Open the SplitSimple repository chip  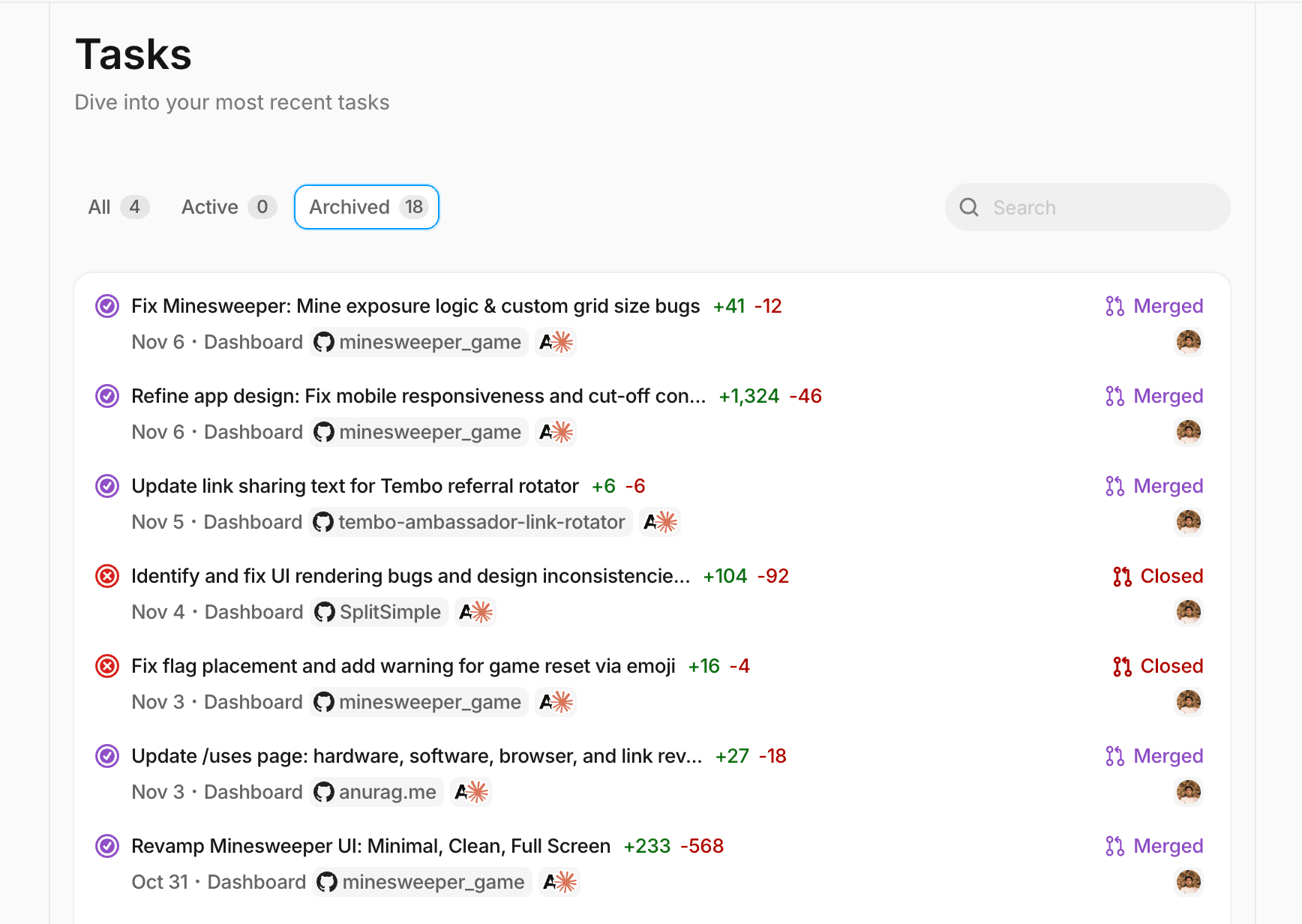click(379, 612)
